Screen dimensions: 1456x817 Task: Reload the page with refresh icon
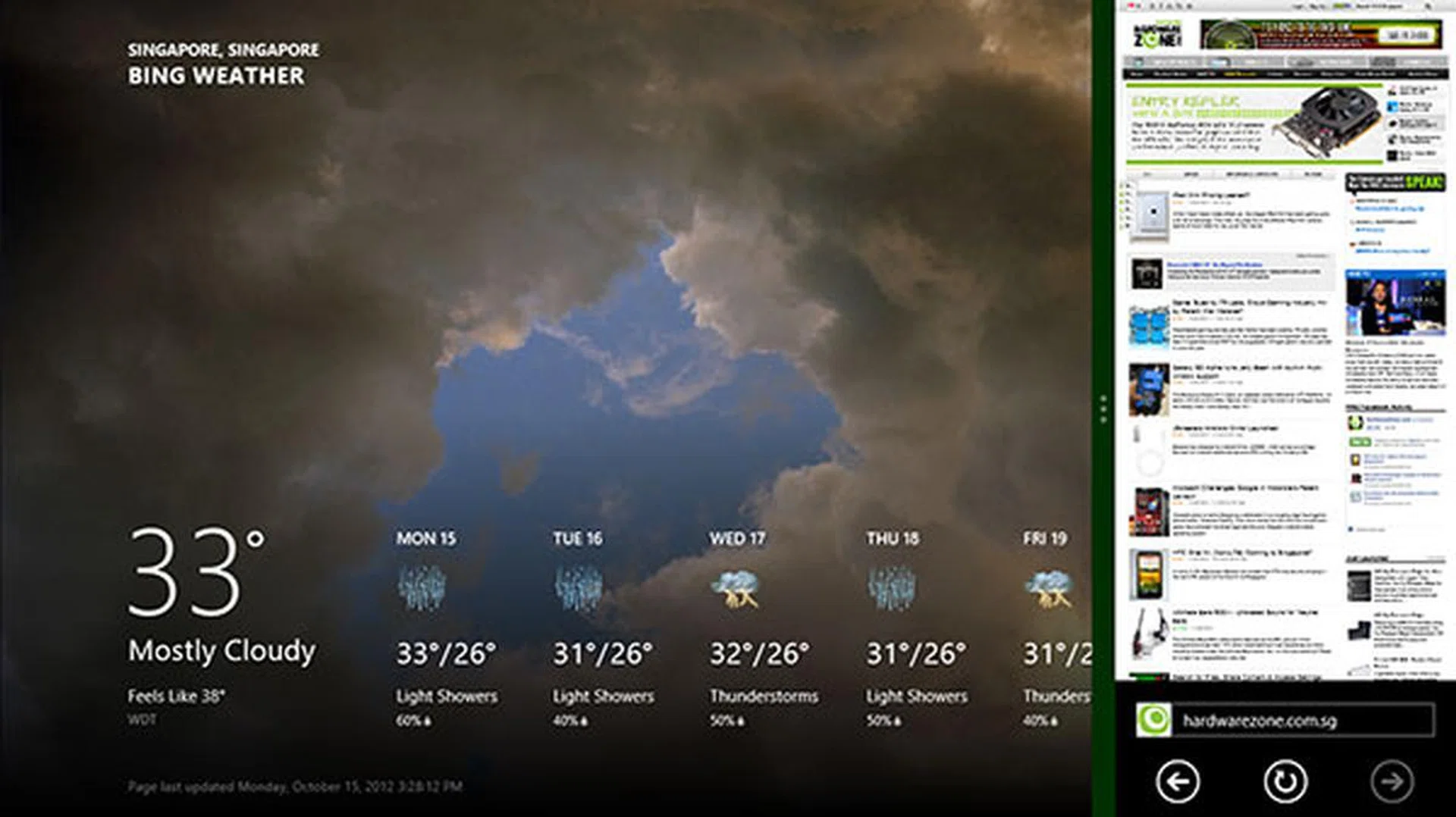coord(1285,781)
